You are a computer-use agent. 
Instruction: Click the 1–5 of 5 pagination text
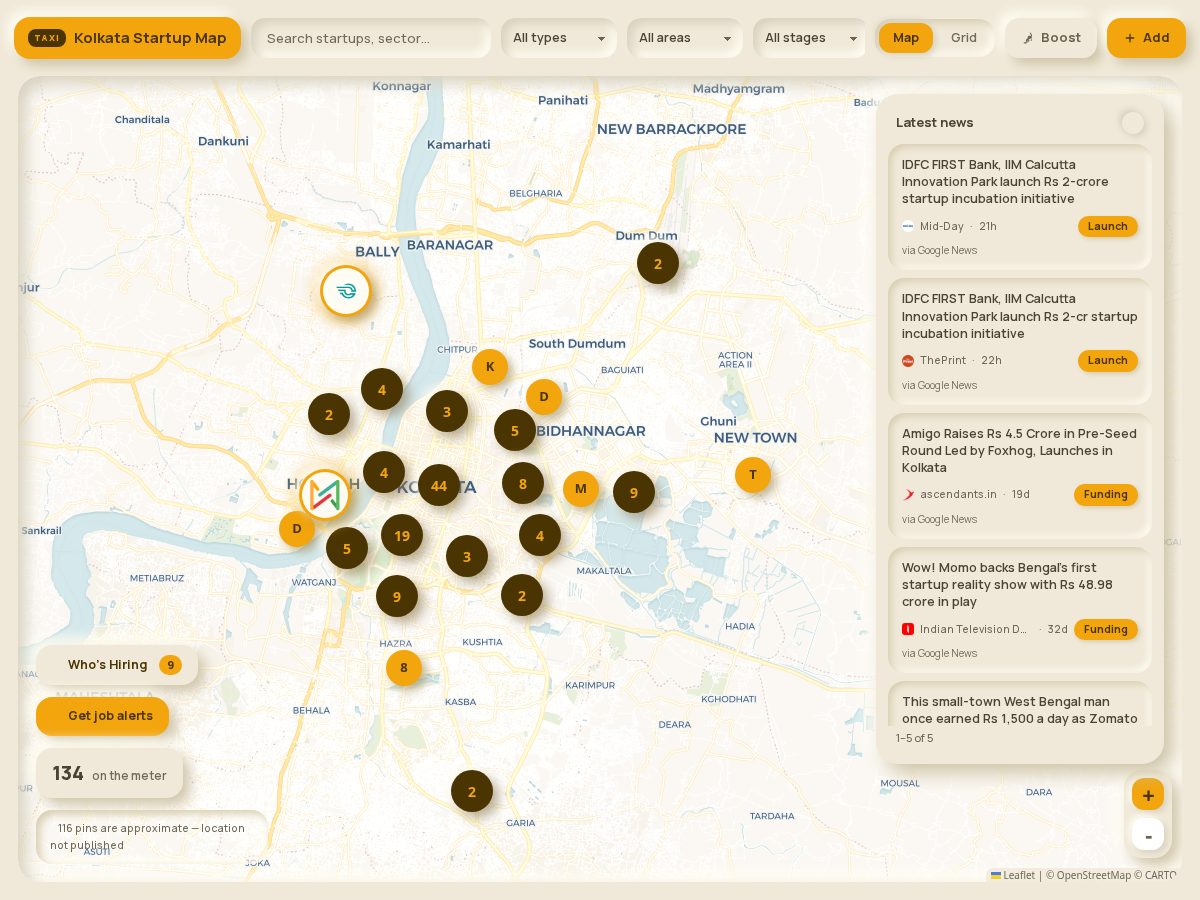click(915, 738)
